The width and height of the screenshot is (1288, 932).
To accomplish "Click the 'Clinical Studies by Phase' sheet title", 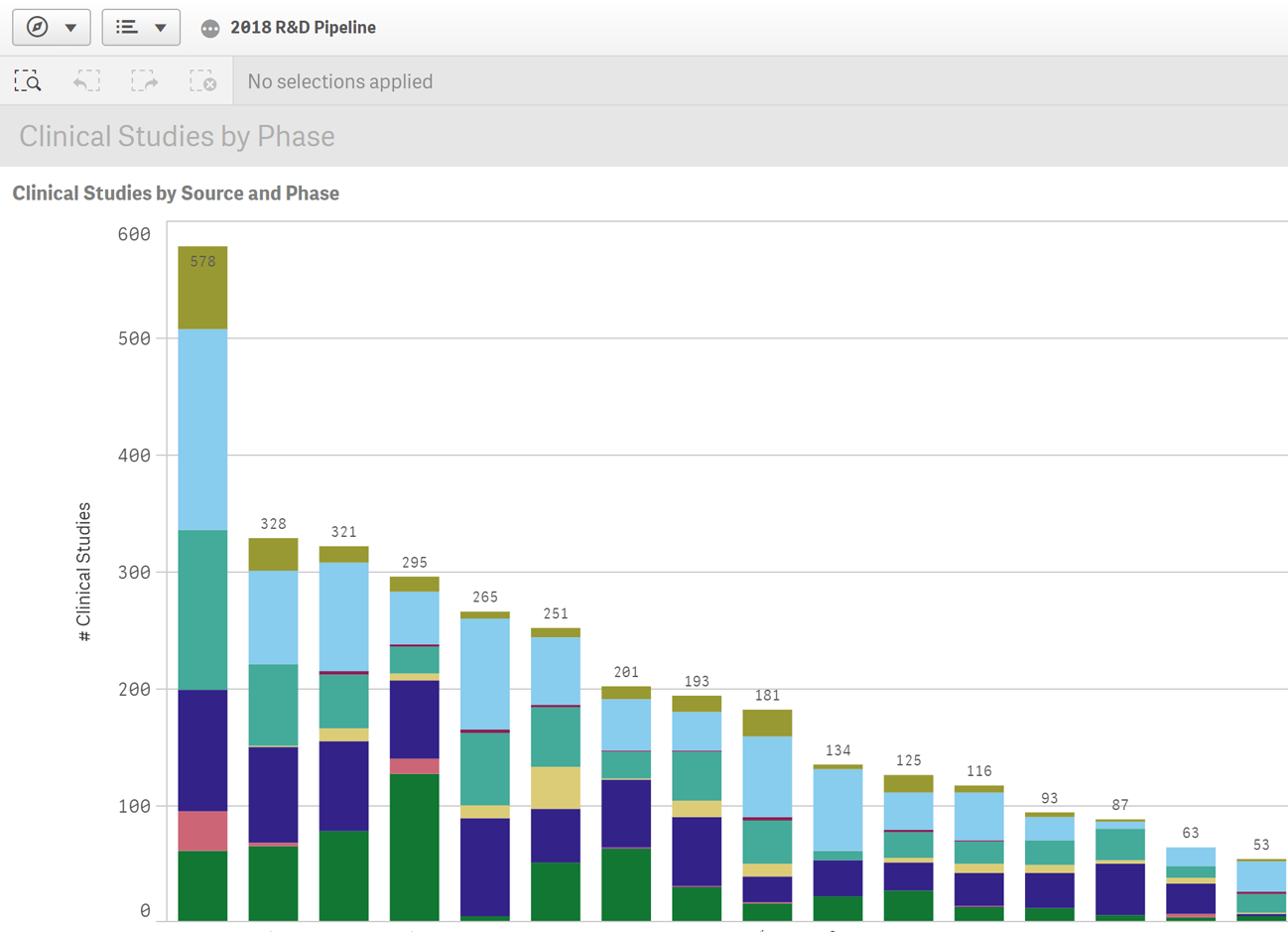I will tap(177, 136).
